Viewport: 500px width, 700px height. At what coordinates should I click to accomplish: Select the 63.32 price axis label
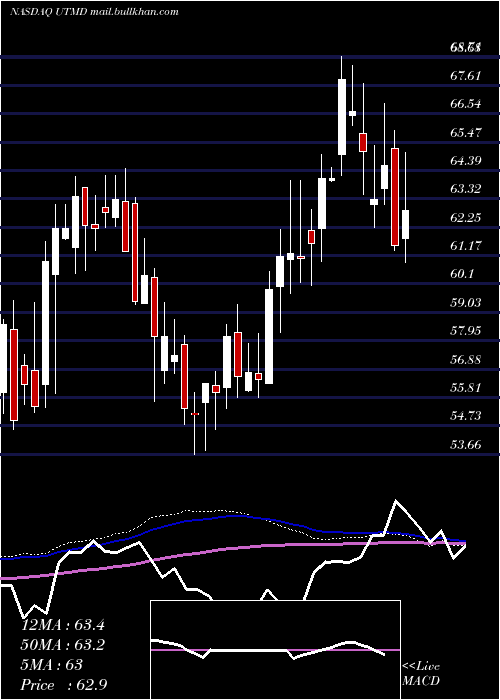(x=466, y=189)
